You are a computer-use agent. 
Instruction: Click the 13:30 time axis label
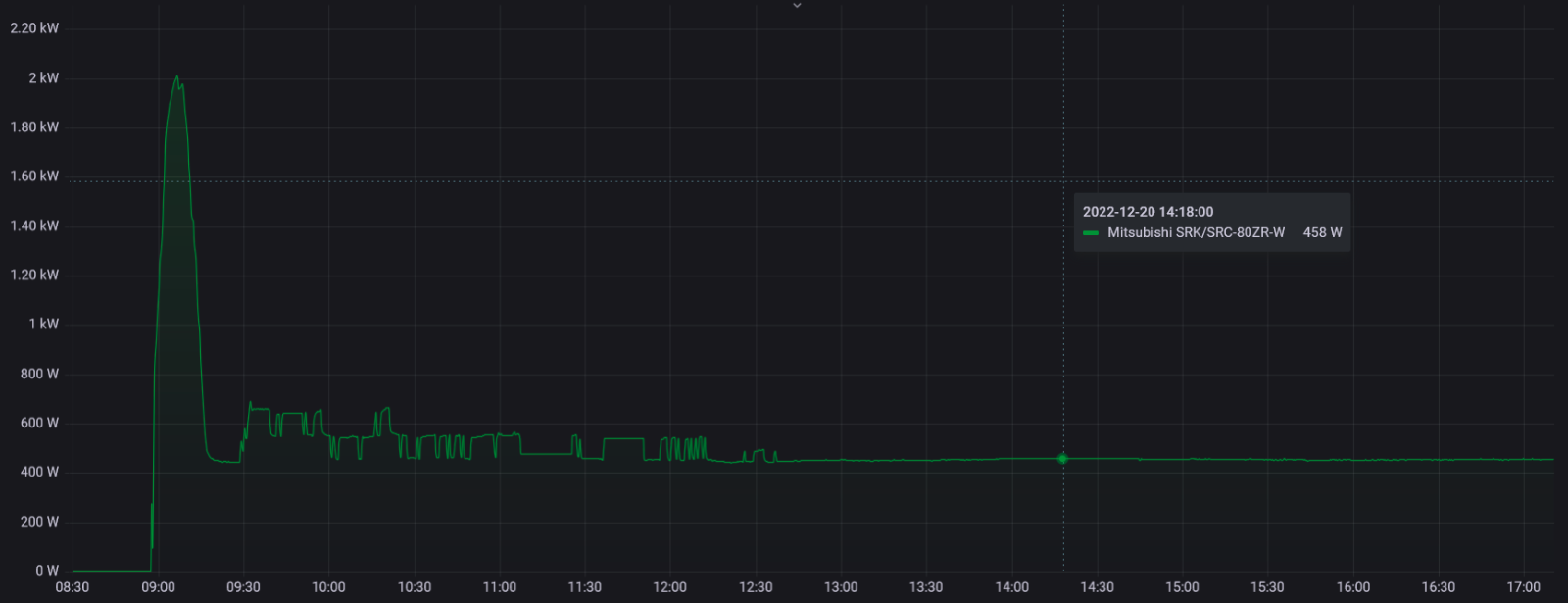pyautogui.click(x=926, y=587)
